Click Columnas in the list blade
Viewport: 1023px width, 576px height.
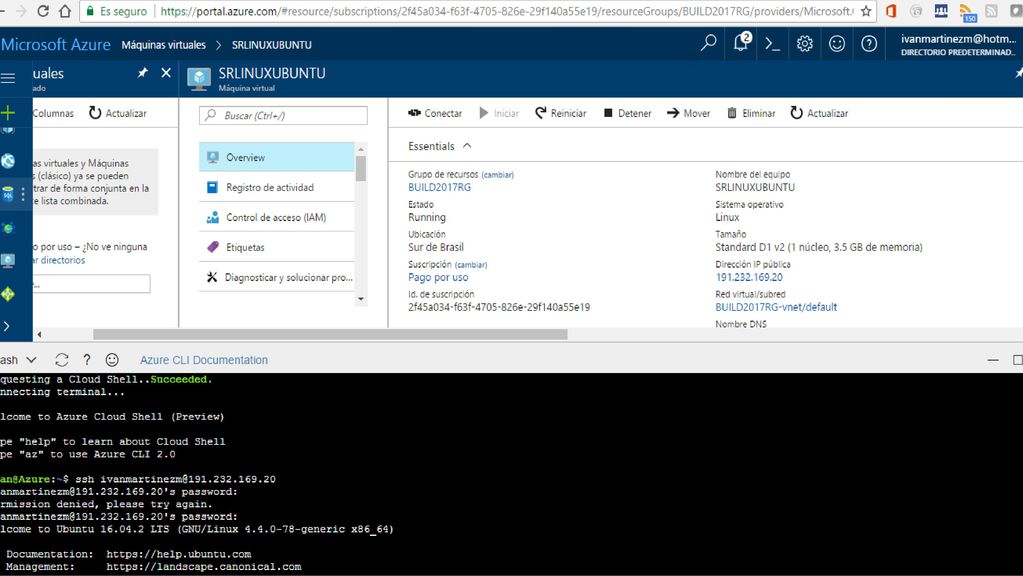[x=53, y=113]
